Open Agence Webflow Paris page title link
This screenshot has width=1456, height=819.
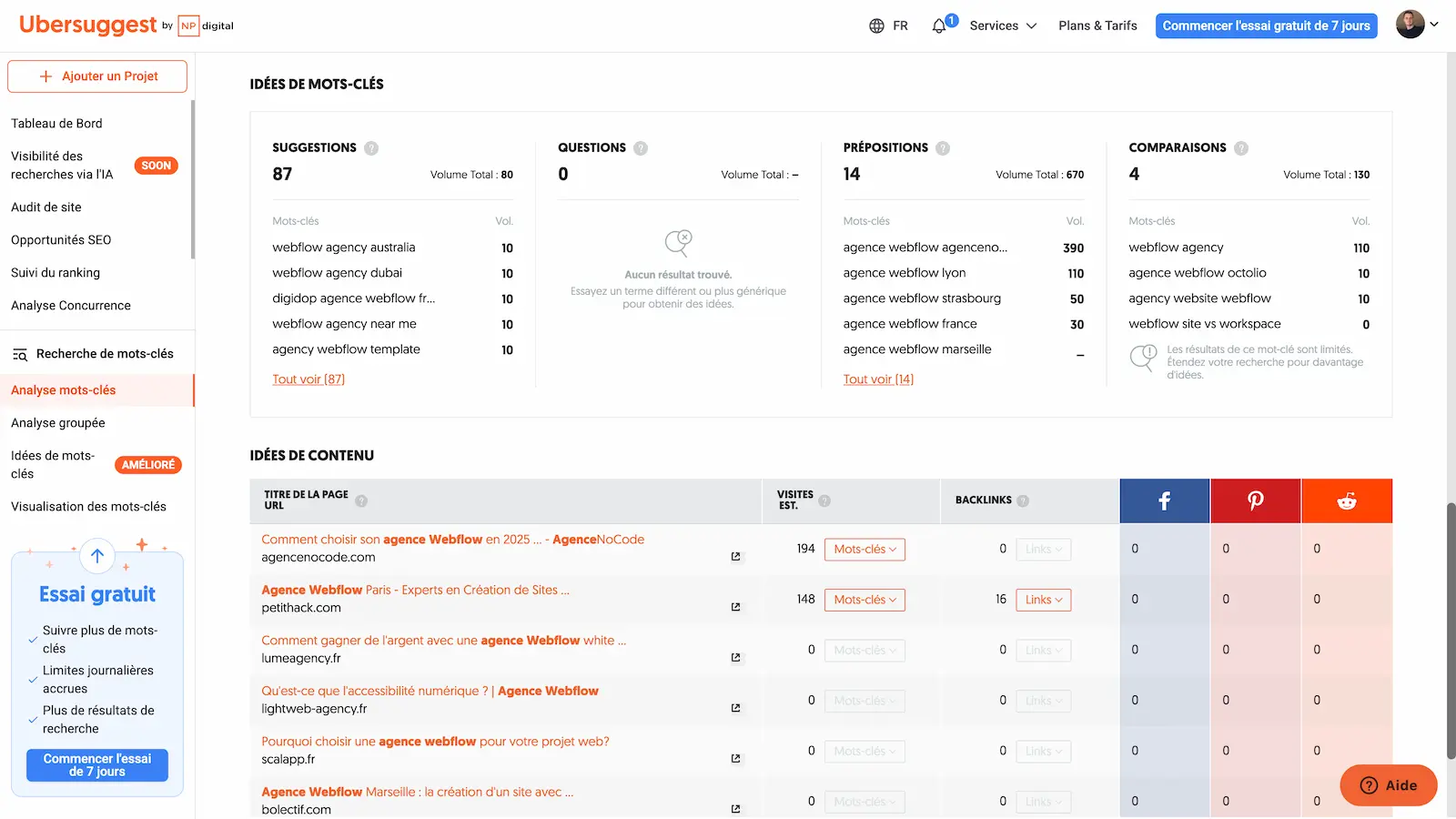[415, 591]
